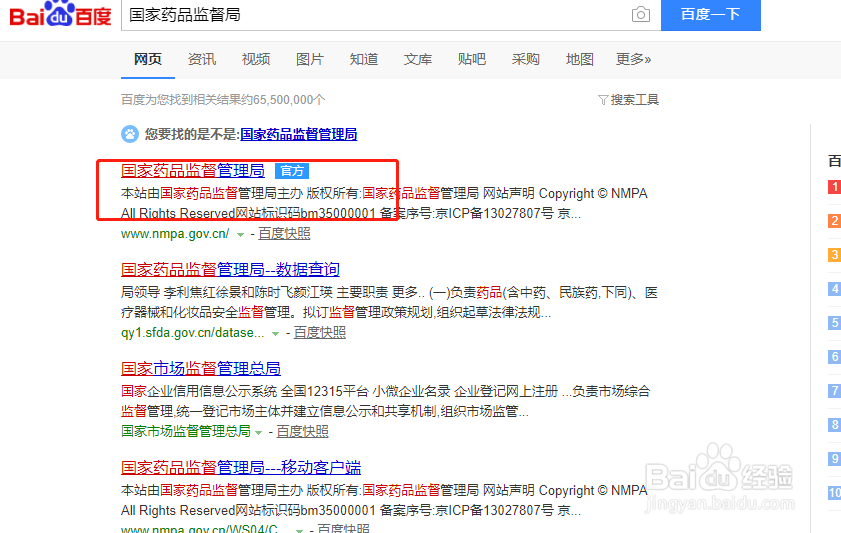Image resolution: width=841 pixels, height=533 pixels.
Task: Click the paw icon beside suggestion
Action: [130, 134]
